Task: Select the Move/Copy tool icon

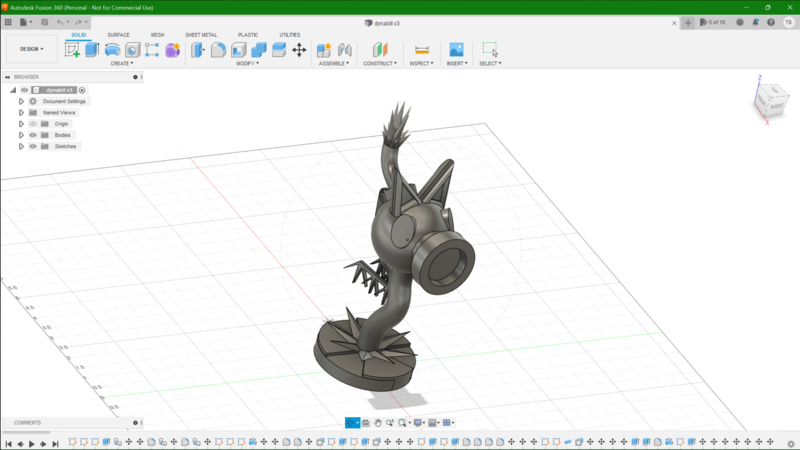Action: pos(299,49)
